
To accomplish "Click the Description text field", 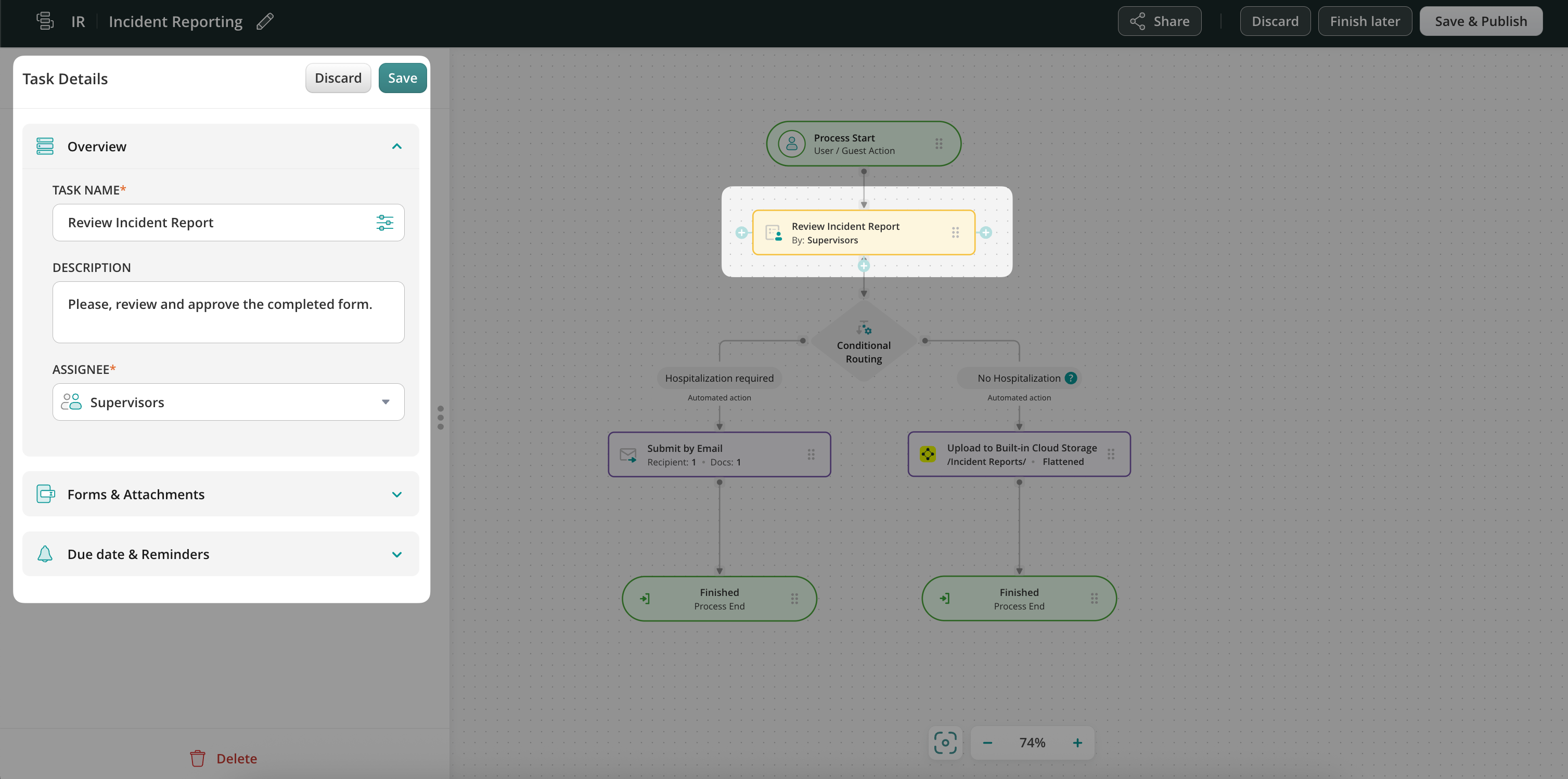I will coord(228,312).
